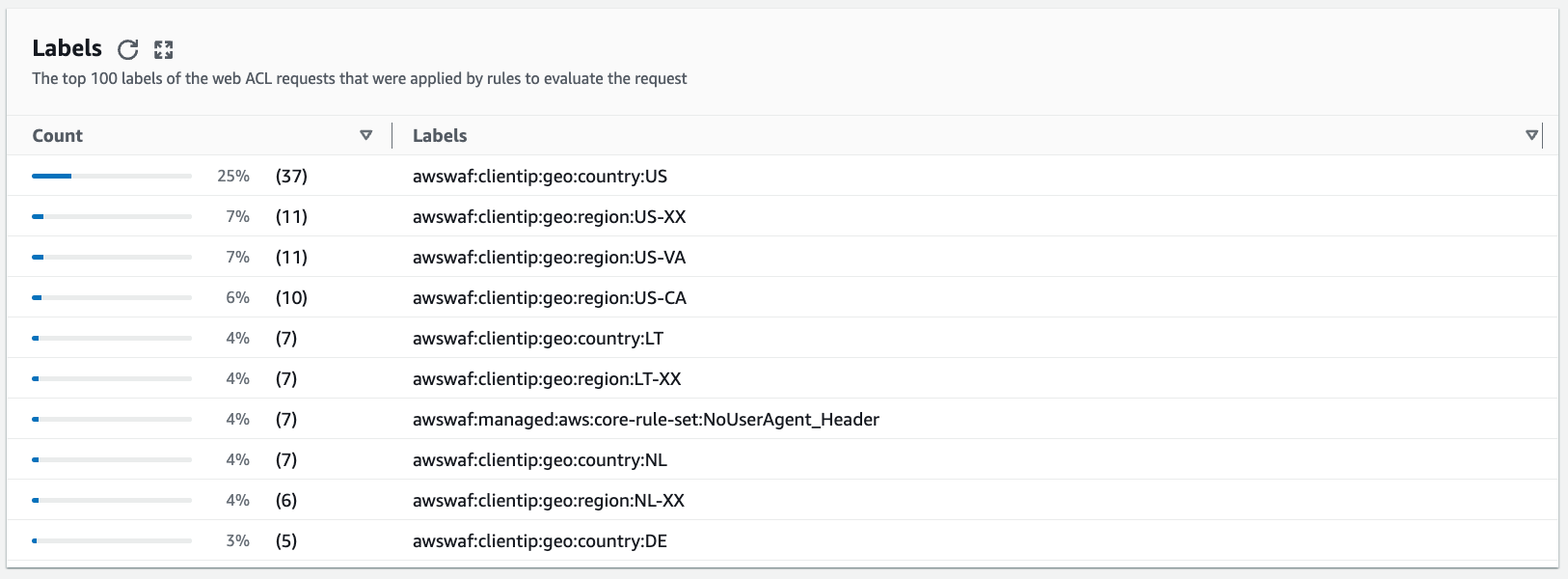This screenshot has width=1568, height=579.
Task: Select the geo:region:NL-XX label
Action: 548,501
